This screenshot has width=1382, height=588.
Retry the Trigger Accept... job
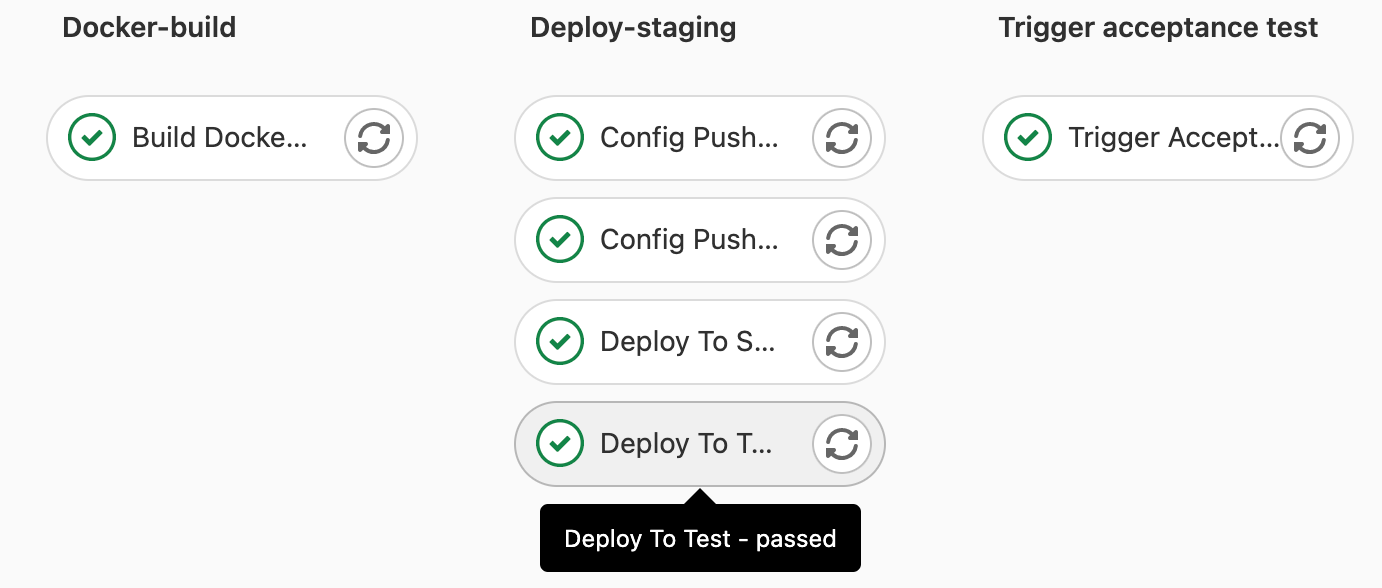1310,138
